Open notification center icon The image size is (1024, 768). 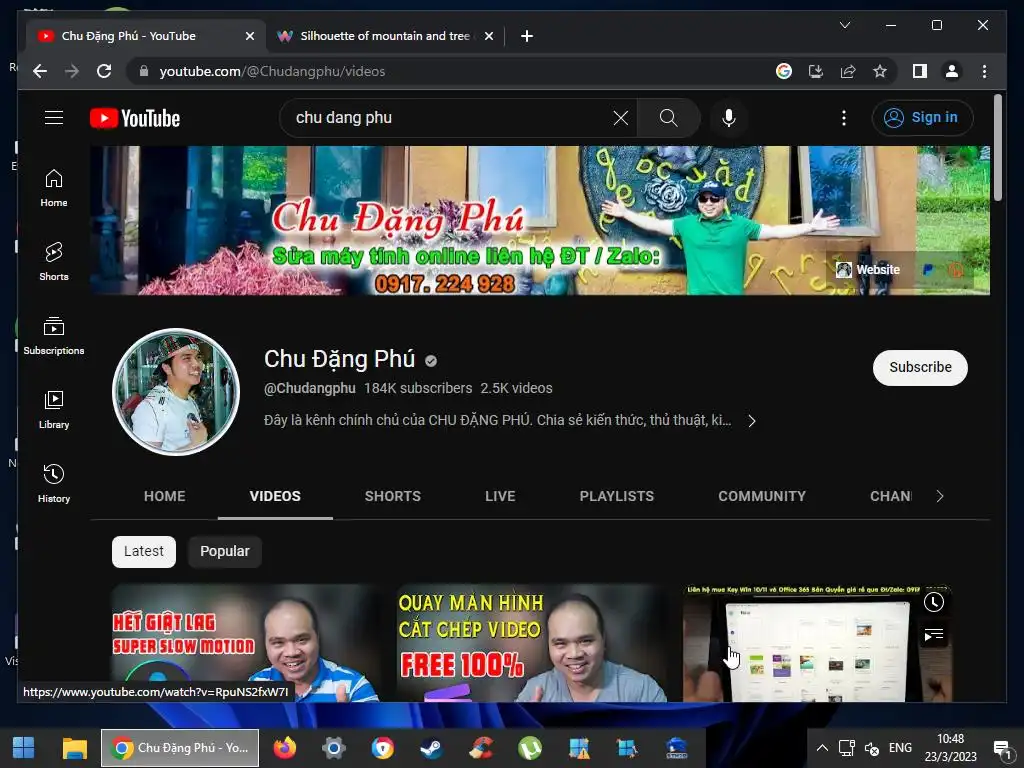[x=1001, y=748]
